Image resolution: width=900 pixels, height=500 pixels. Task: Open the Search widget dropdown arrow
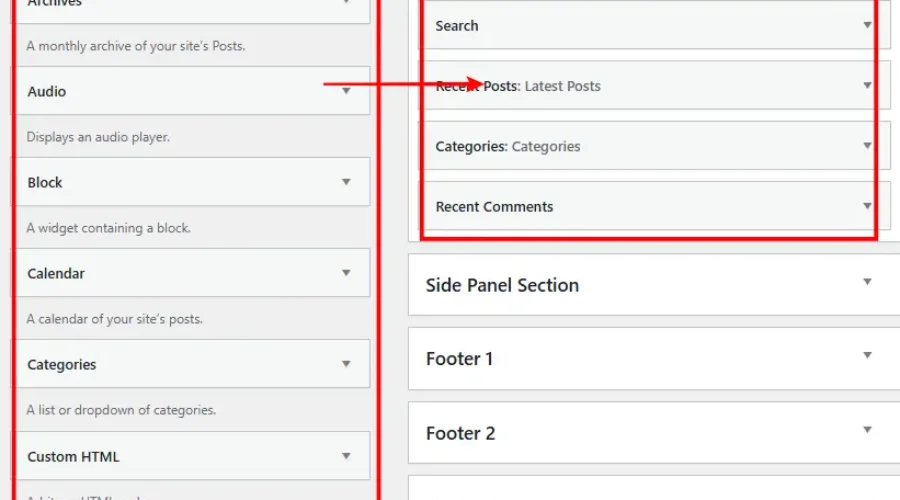pos(867,26)
